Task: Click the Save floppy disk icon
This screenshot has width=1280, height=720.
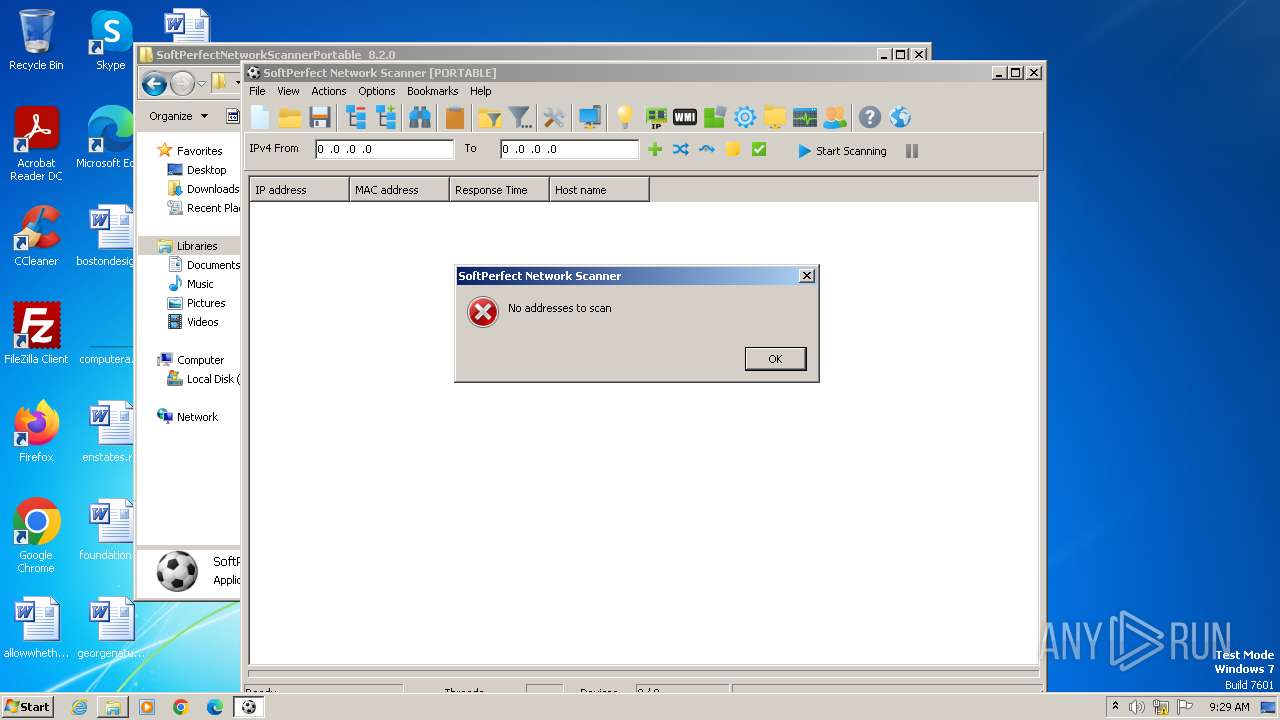Action: [320, 118]
